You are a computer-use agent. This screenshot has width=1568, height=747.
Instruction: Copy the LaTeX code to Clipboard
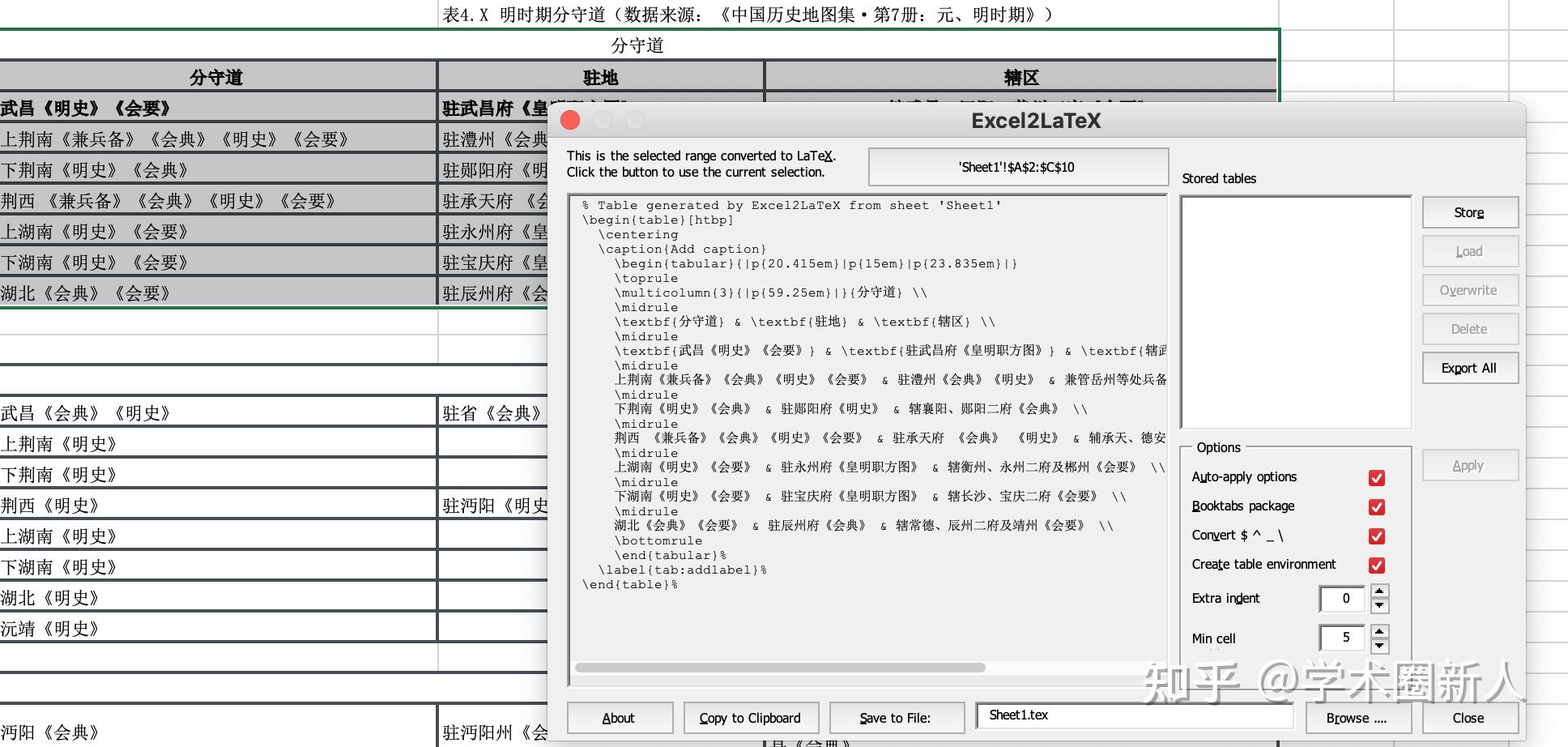point(751,718)
